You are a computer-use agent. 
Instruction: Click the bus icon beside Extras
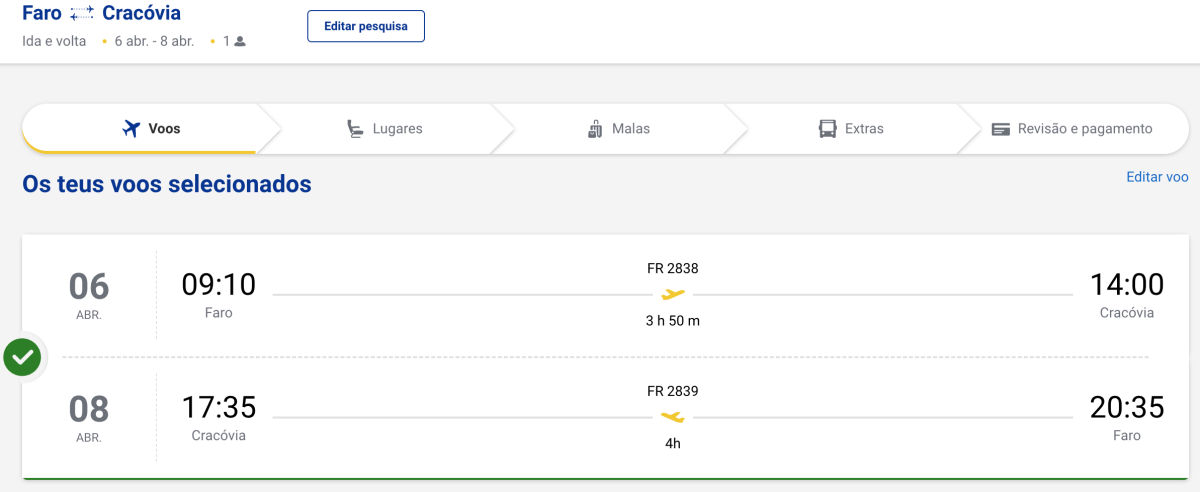pos(827,129)
